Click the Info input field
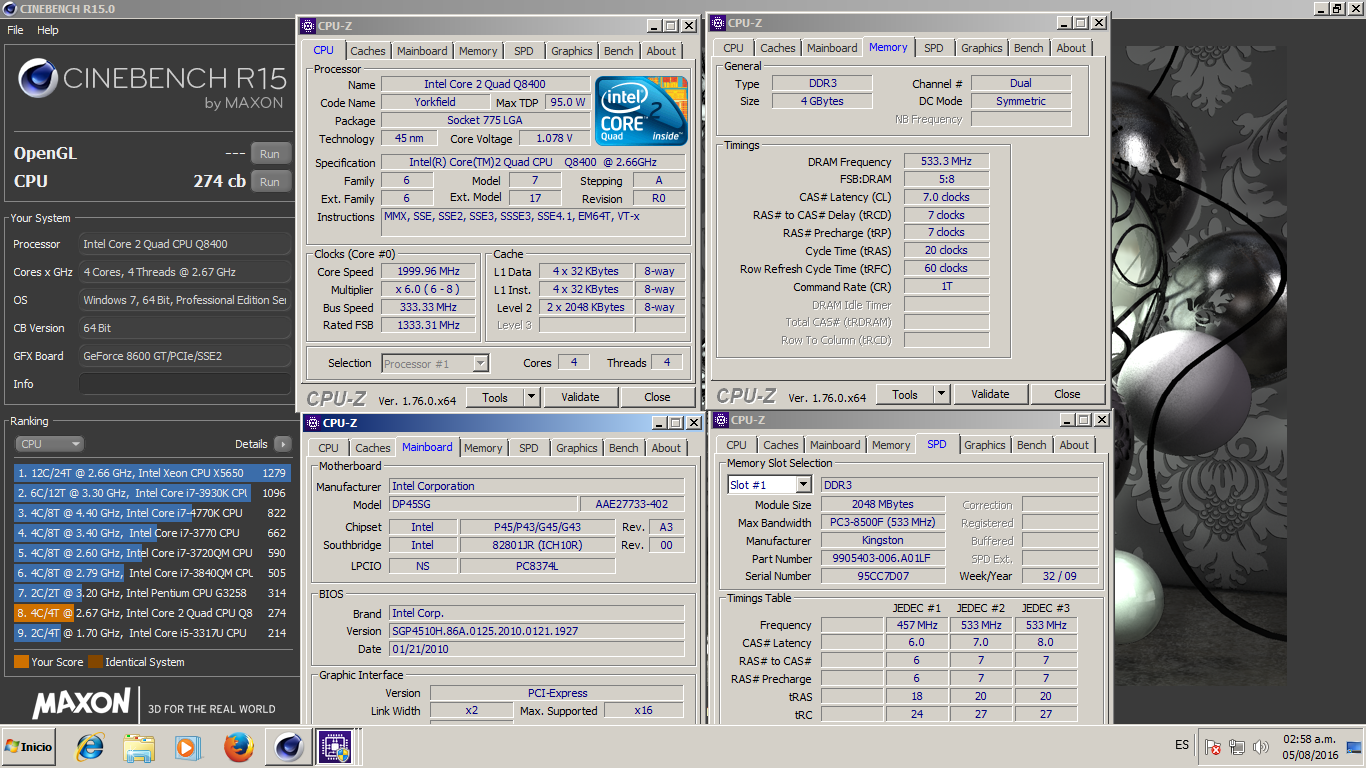The height and width of the screenshot is (768, 1366). [x=185, y=384]
